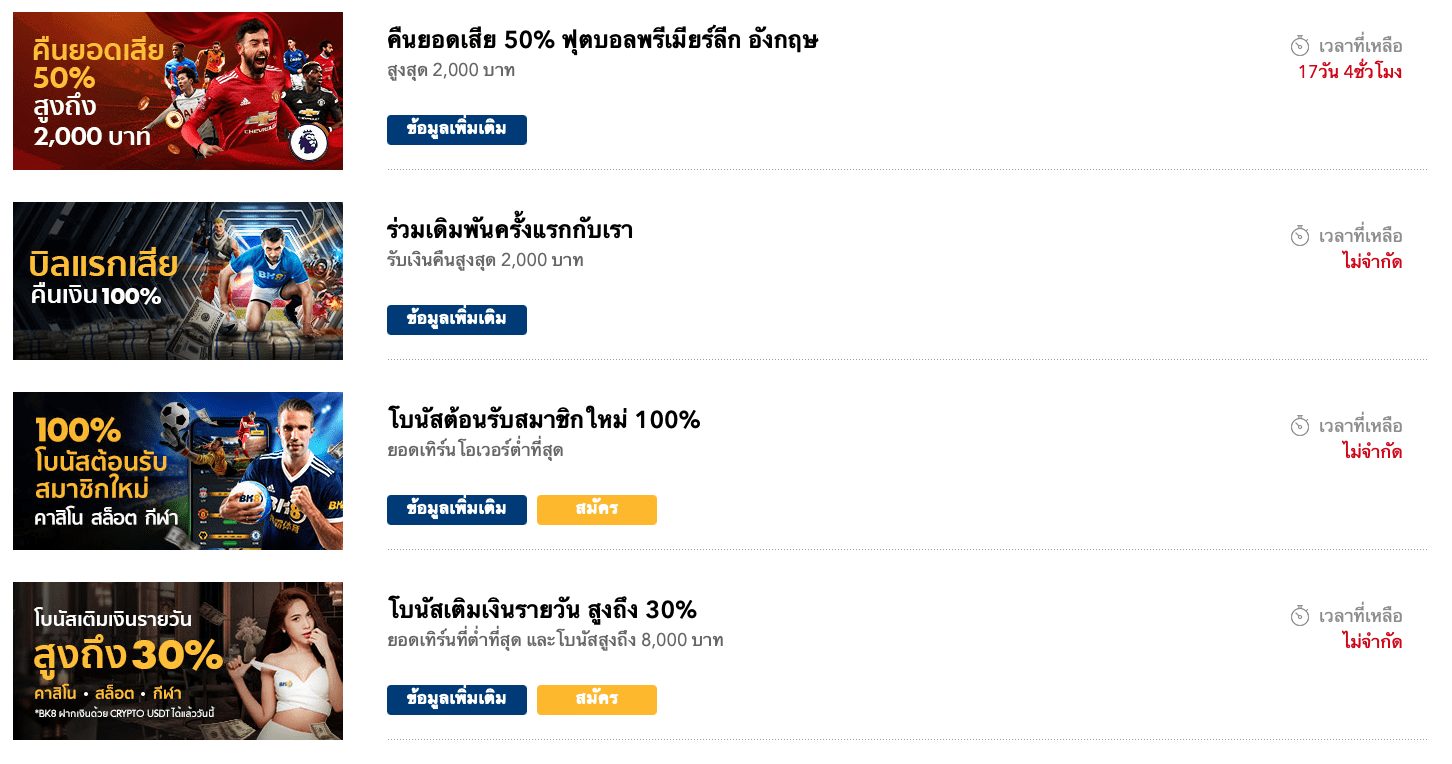Click ข้อมูลเพิ่มเติม for first-bet refund promotion
Screen dimensions: 1452x764
(x=457, y=319)
